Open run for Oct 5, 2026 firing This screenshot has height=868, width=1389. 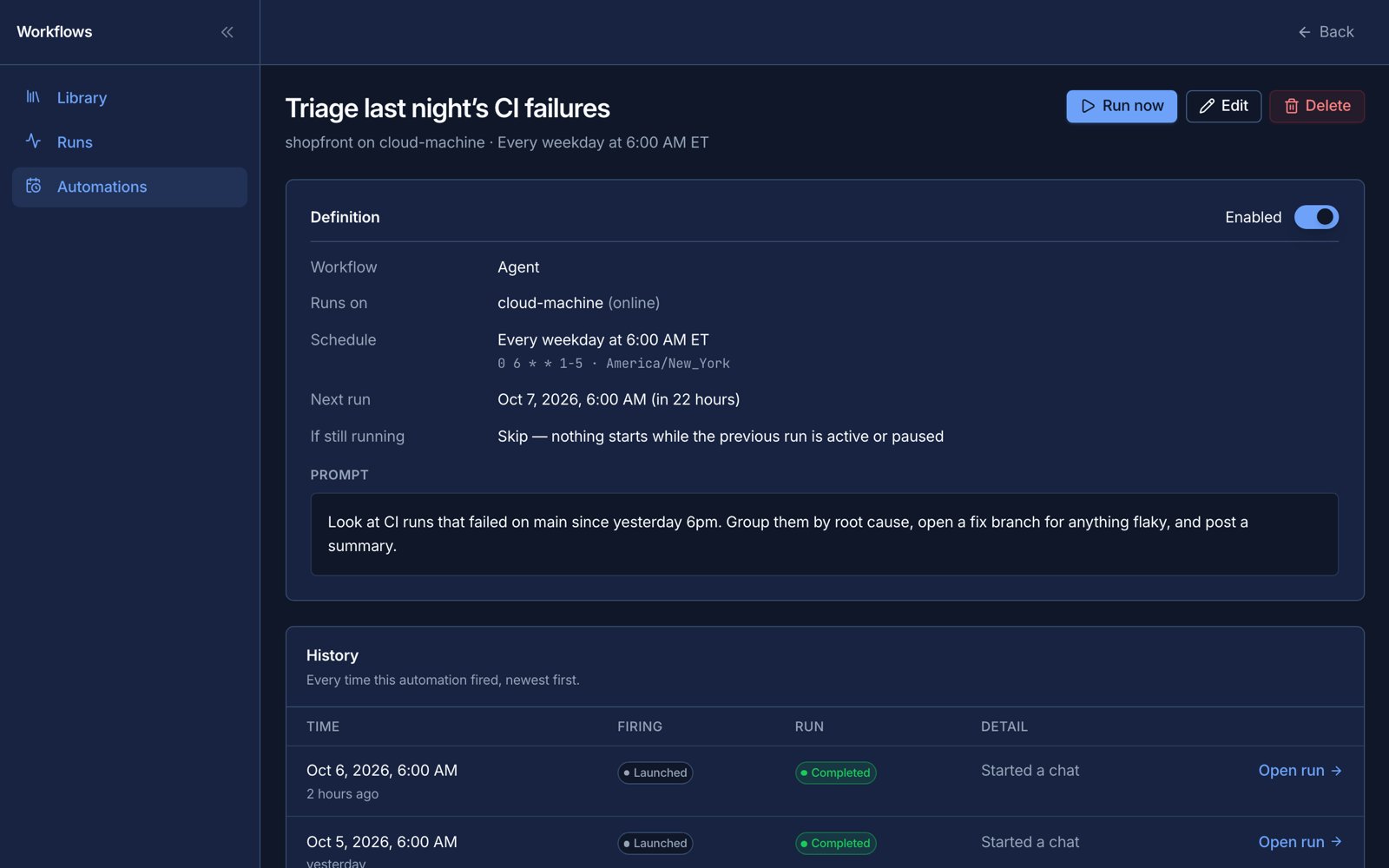[x=1300, y=842]
